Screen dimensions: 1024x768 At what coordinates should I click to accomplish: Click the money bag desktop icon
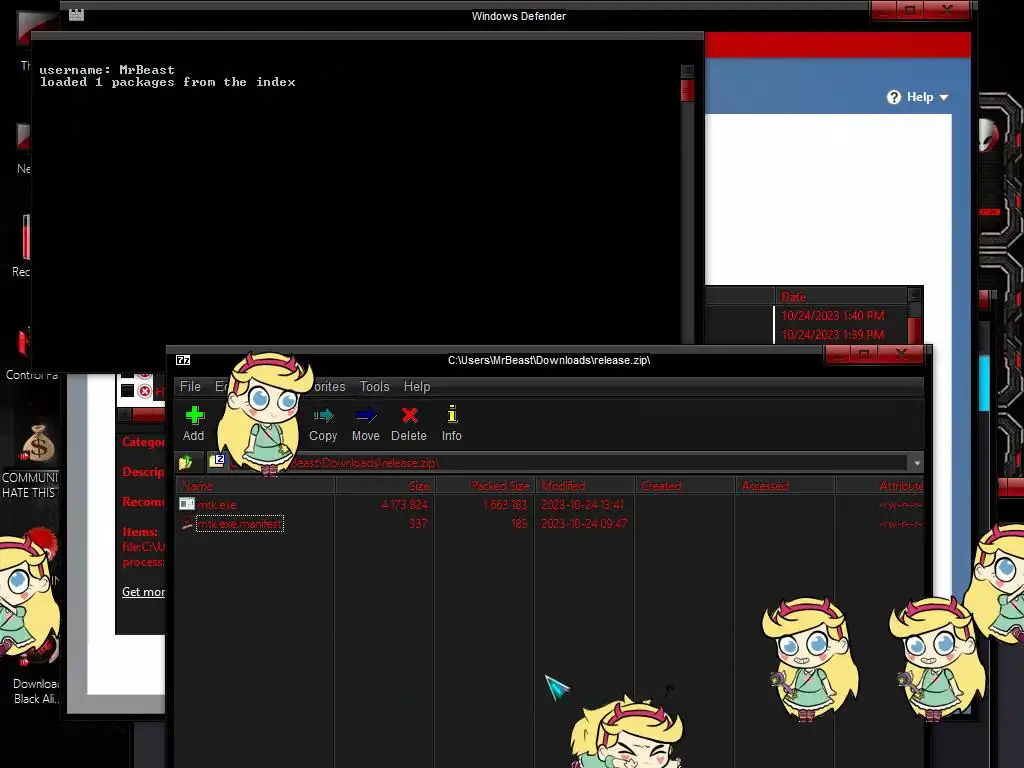point(38,443)
